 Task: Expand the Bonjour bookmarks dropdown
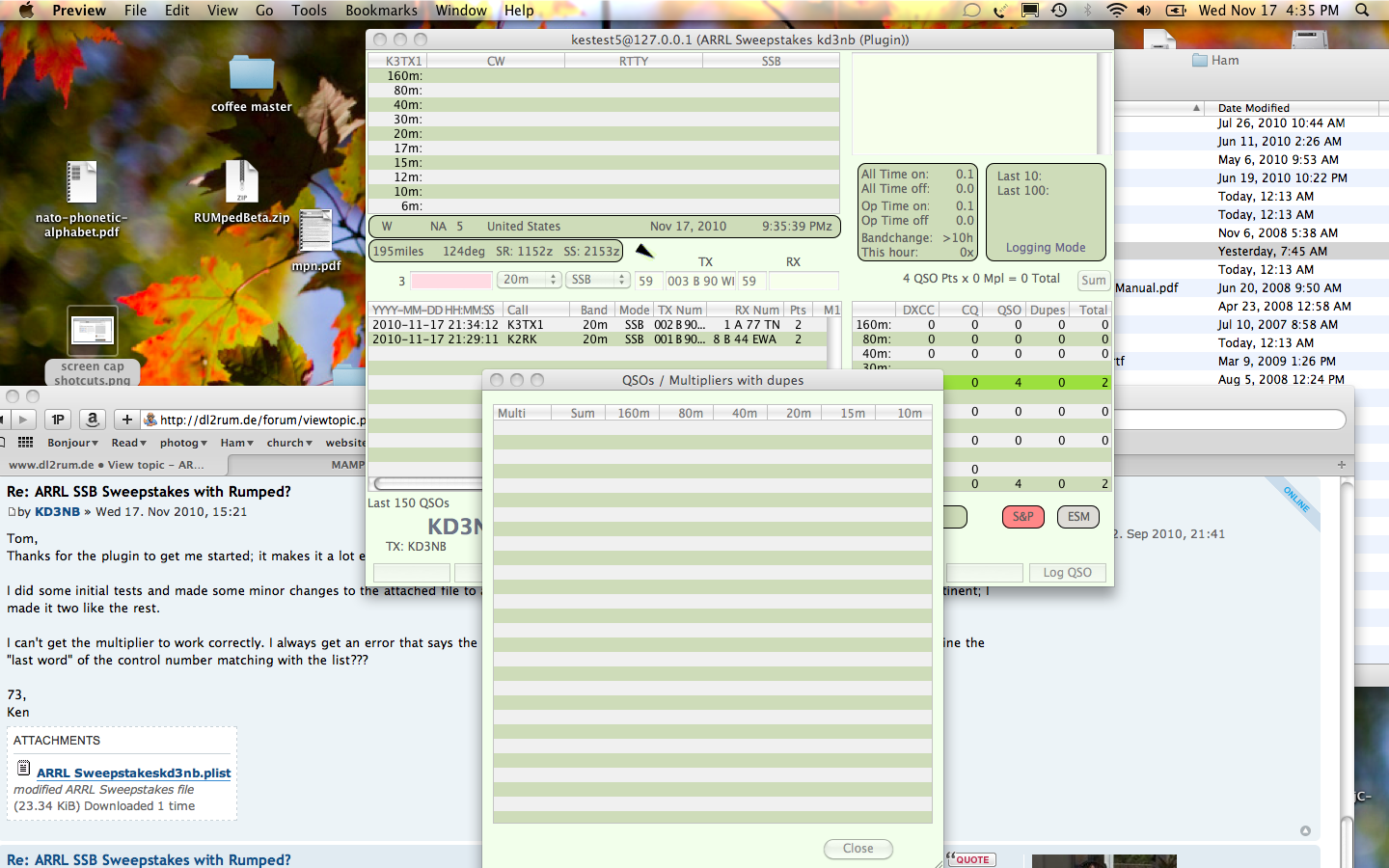(73, 443)
